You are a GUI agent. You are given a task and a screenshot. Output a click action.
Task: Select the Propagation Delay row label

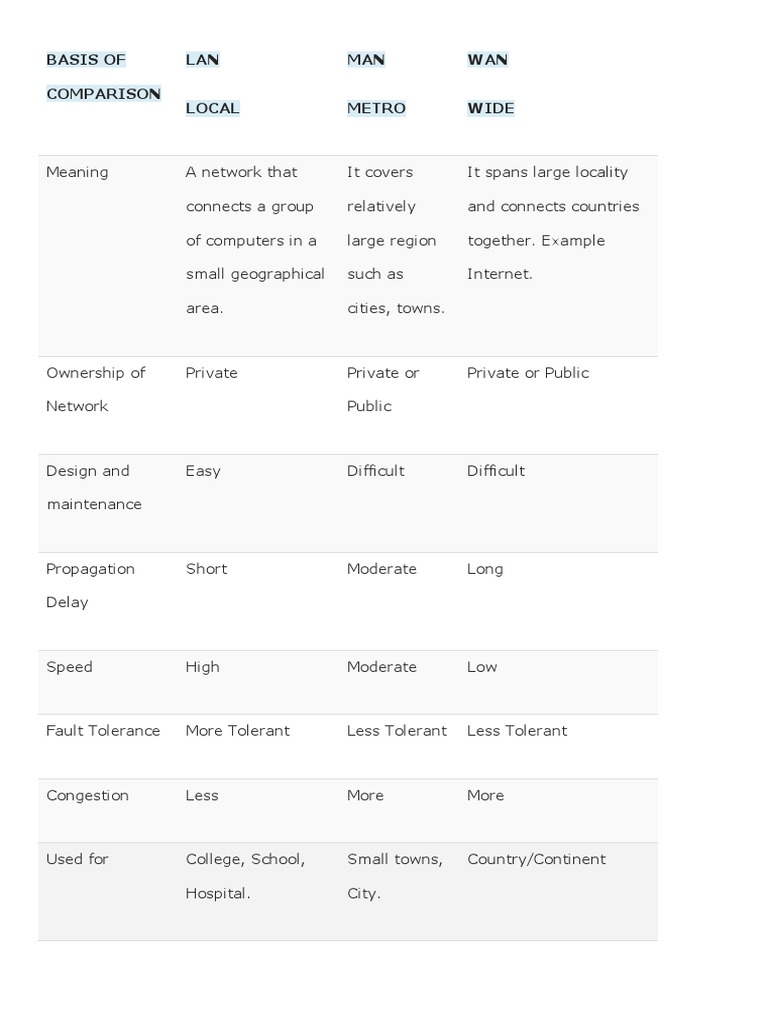(x=90, y=585)
